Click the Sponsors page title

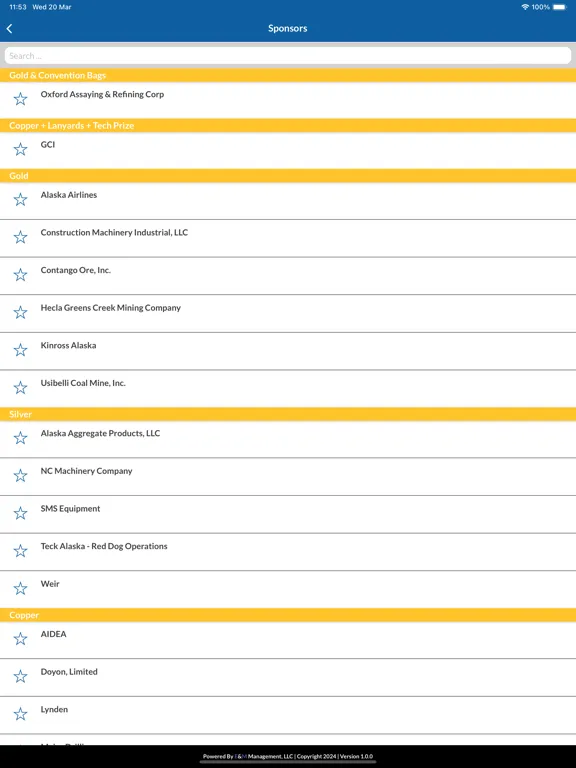click(x=288, y=28)
